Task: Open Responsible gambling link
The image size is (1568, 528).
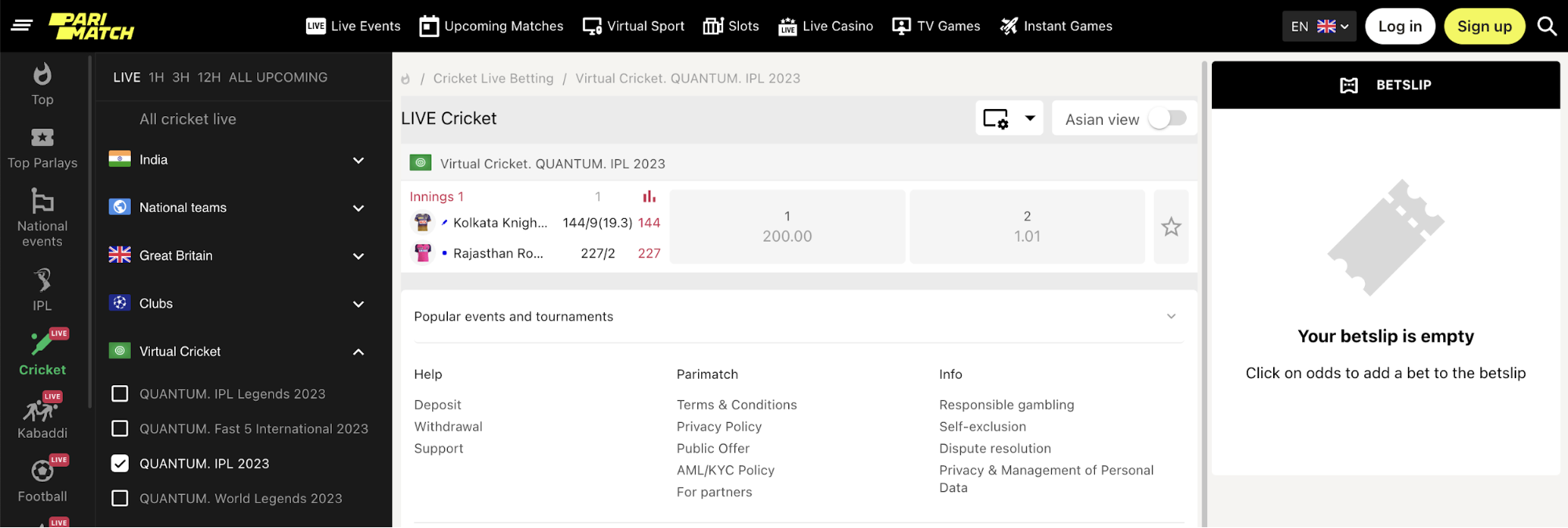Action: (x=1006, y=405)
